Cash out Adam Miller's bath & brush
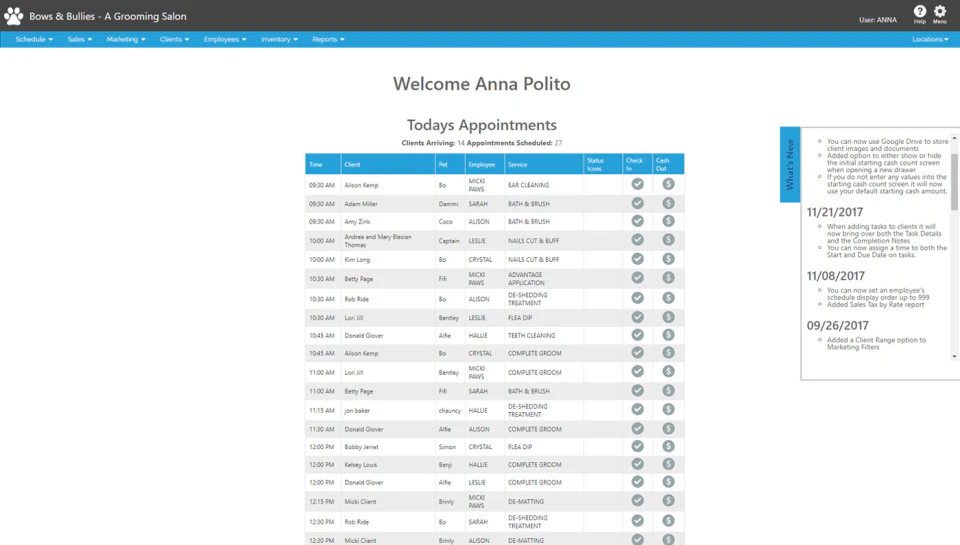Viewport: 960px width, 545px height. coord(668,203)
